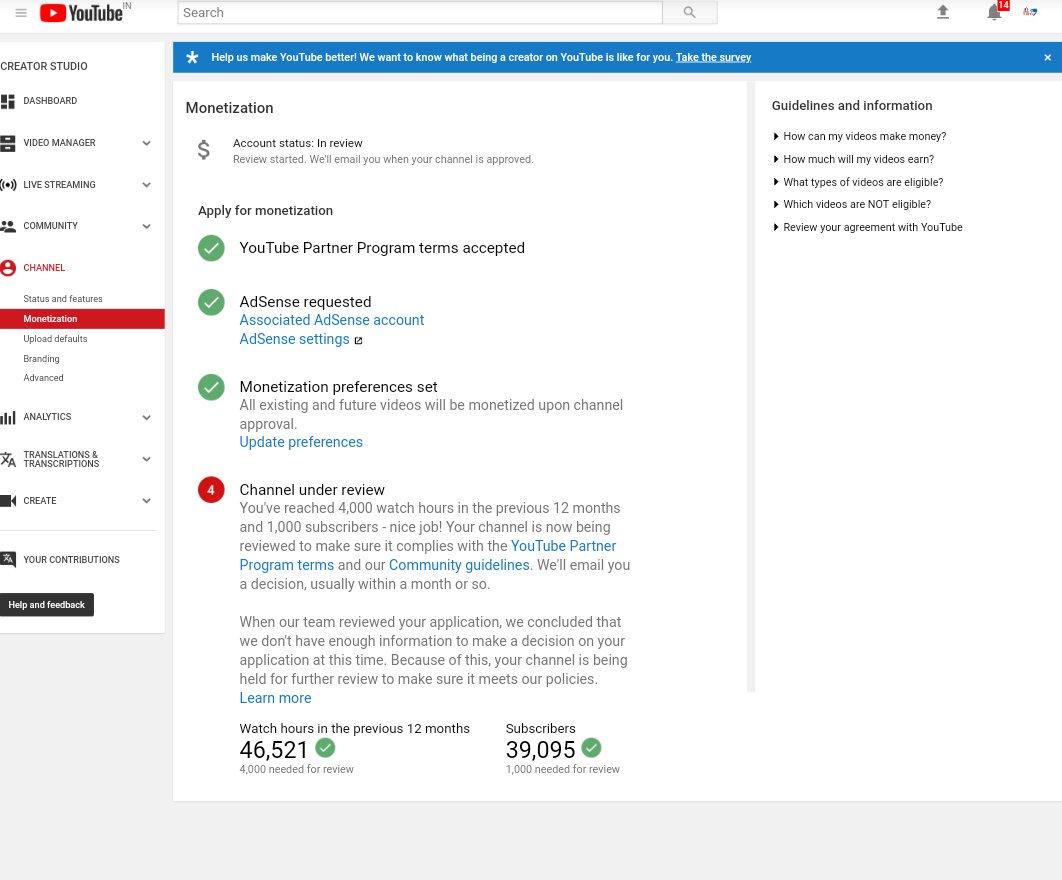Click the Channel person icon

(x=8, y=268)
